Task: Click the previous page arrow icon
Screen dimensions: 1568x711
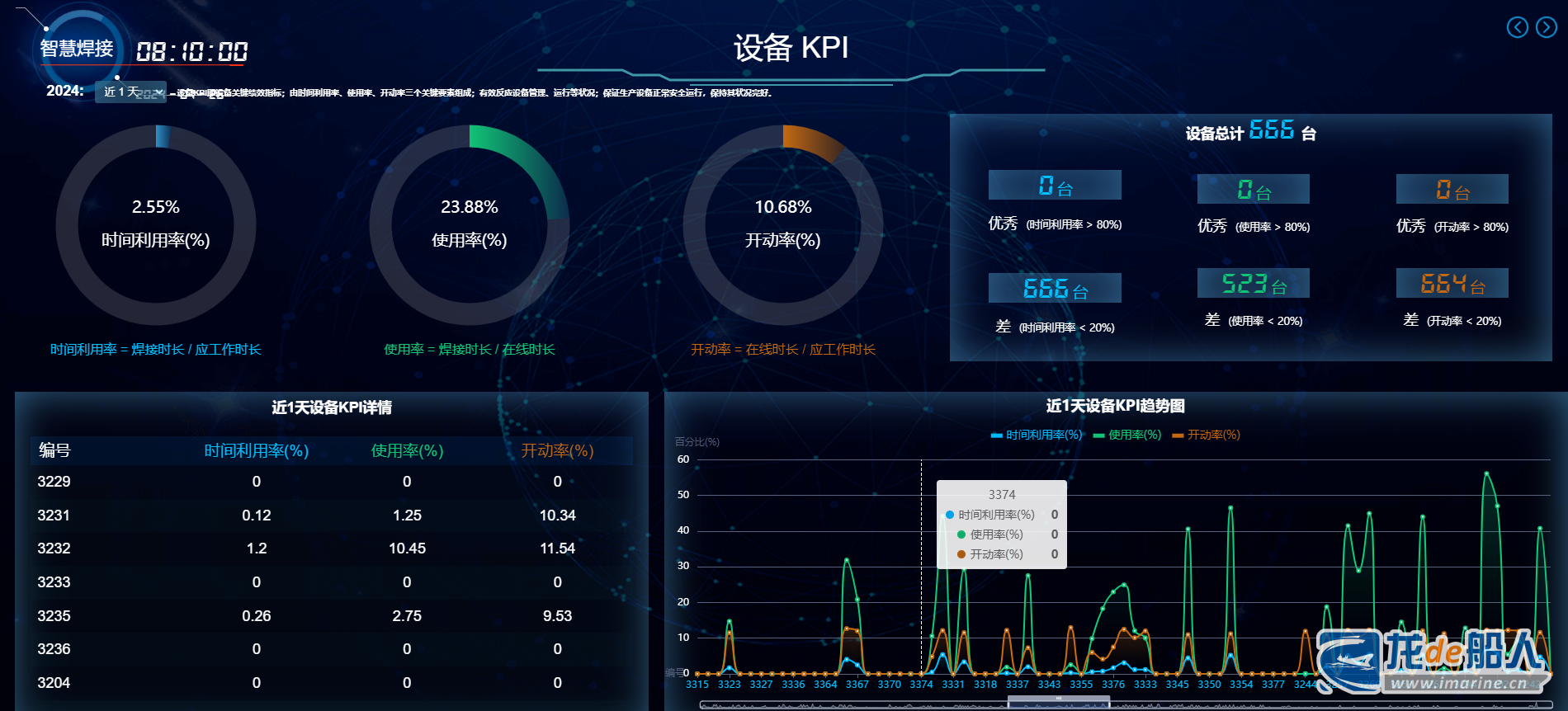Action: point(1517,27)
